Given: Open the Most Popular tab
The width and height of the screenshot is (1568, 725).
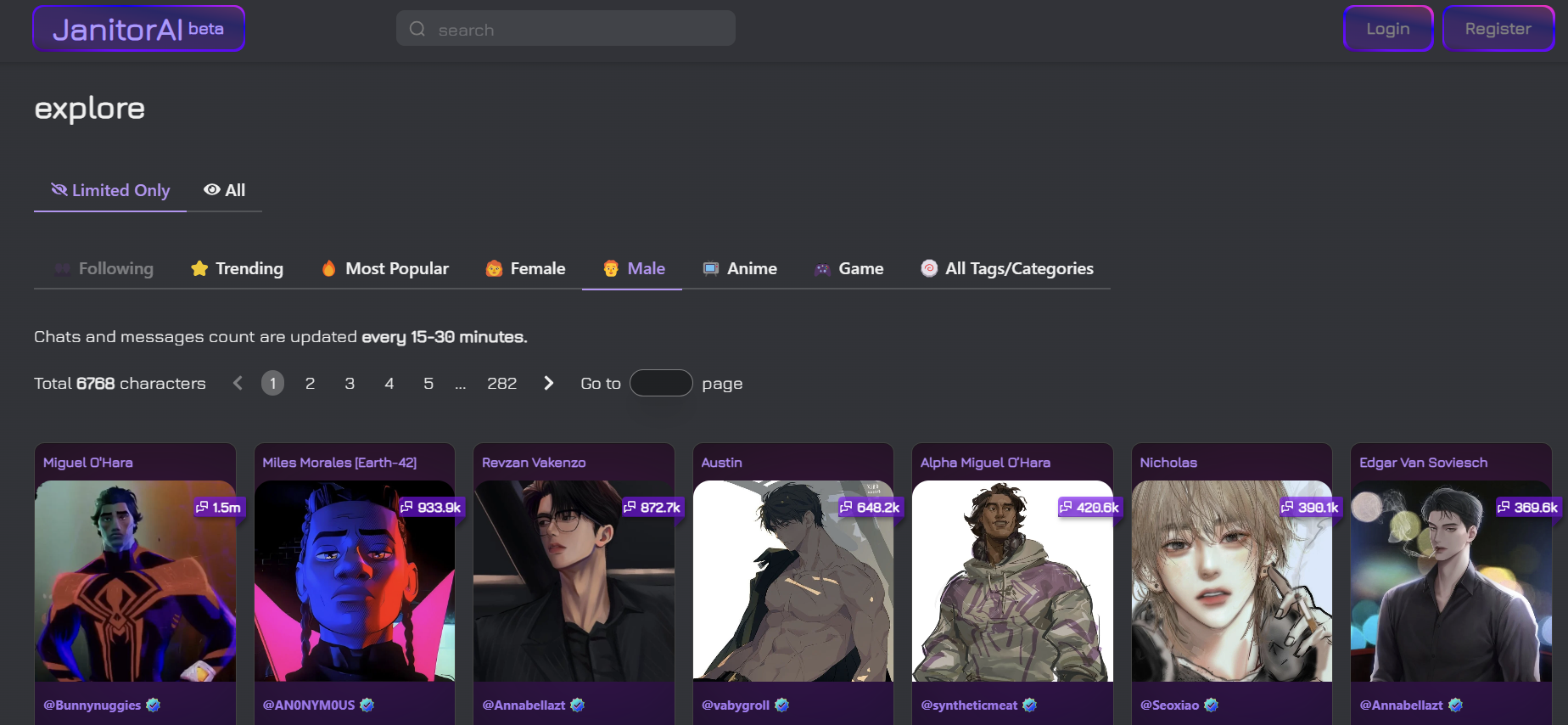Looking at the screenshot, I should click(384, 269).
